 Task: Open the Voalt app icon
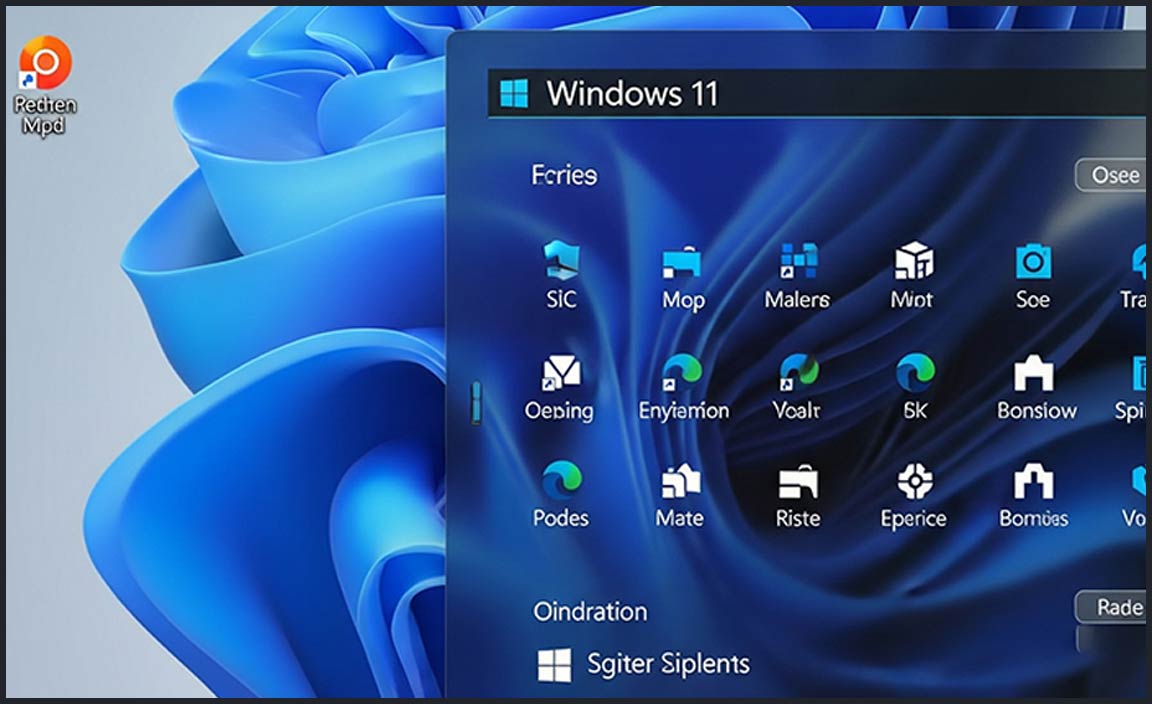pyautogui.click(x=798, y=373)
